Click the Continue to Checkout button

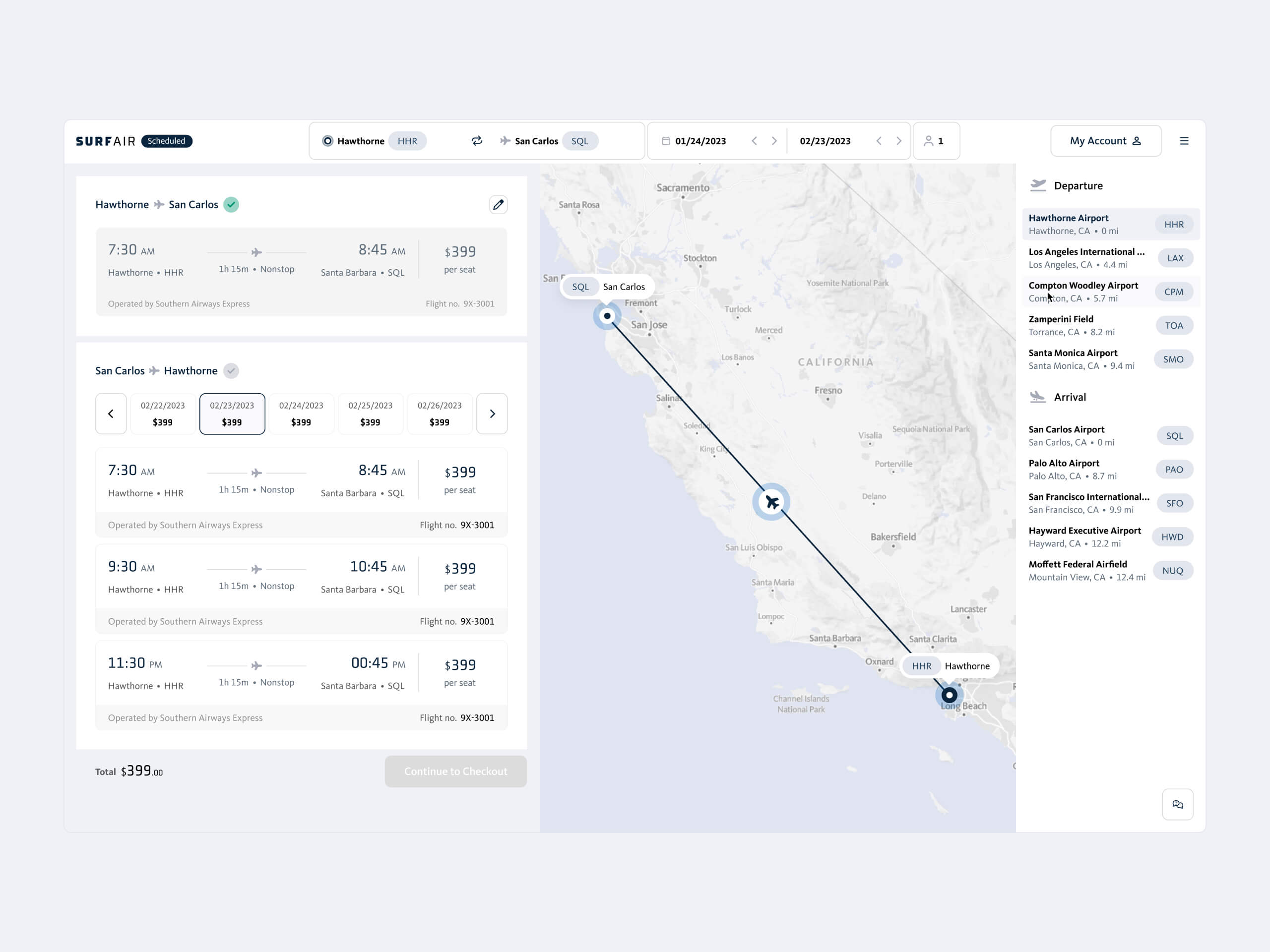pyautogui.click(x=455, y=771)
